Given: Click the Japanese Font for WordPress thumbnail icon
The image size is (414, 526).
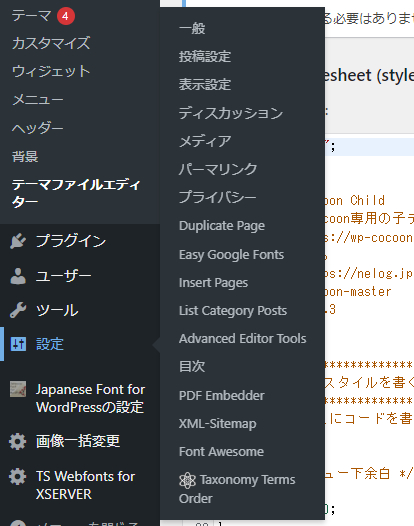Looking at the screenshot, I should click(x=18, y=389).
